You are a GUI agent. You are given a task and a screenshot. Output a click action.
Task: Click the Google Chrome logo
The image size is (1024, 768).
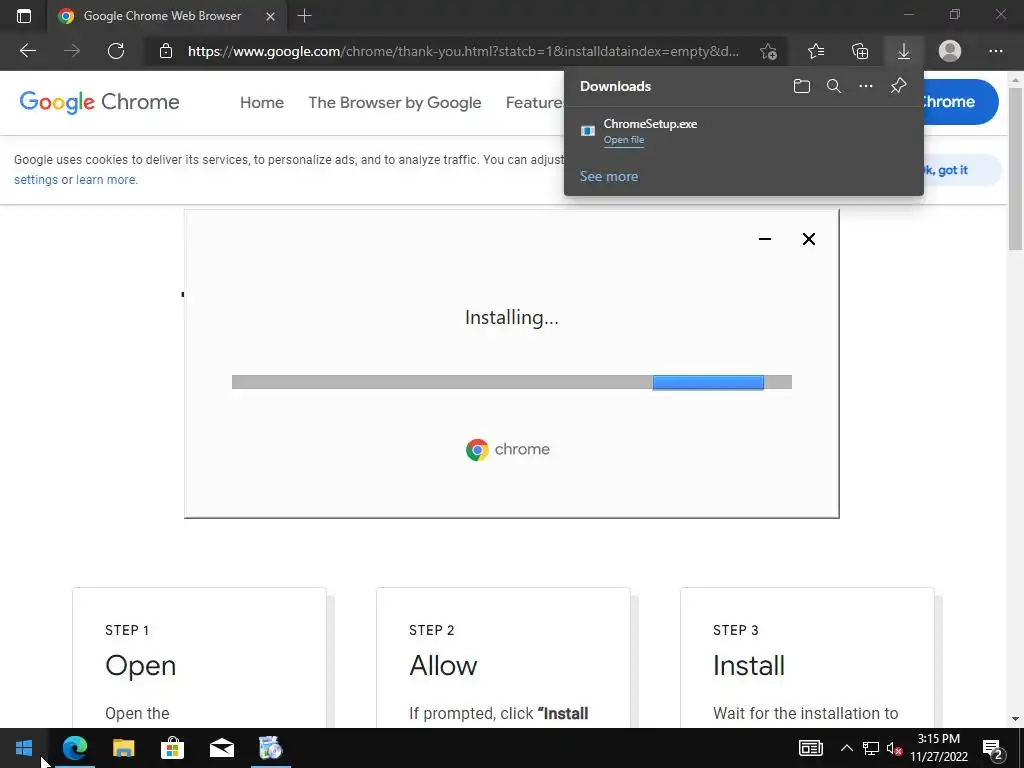point(99,102)
